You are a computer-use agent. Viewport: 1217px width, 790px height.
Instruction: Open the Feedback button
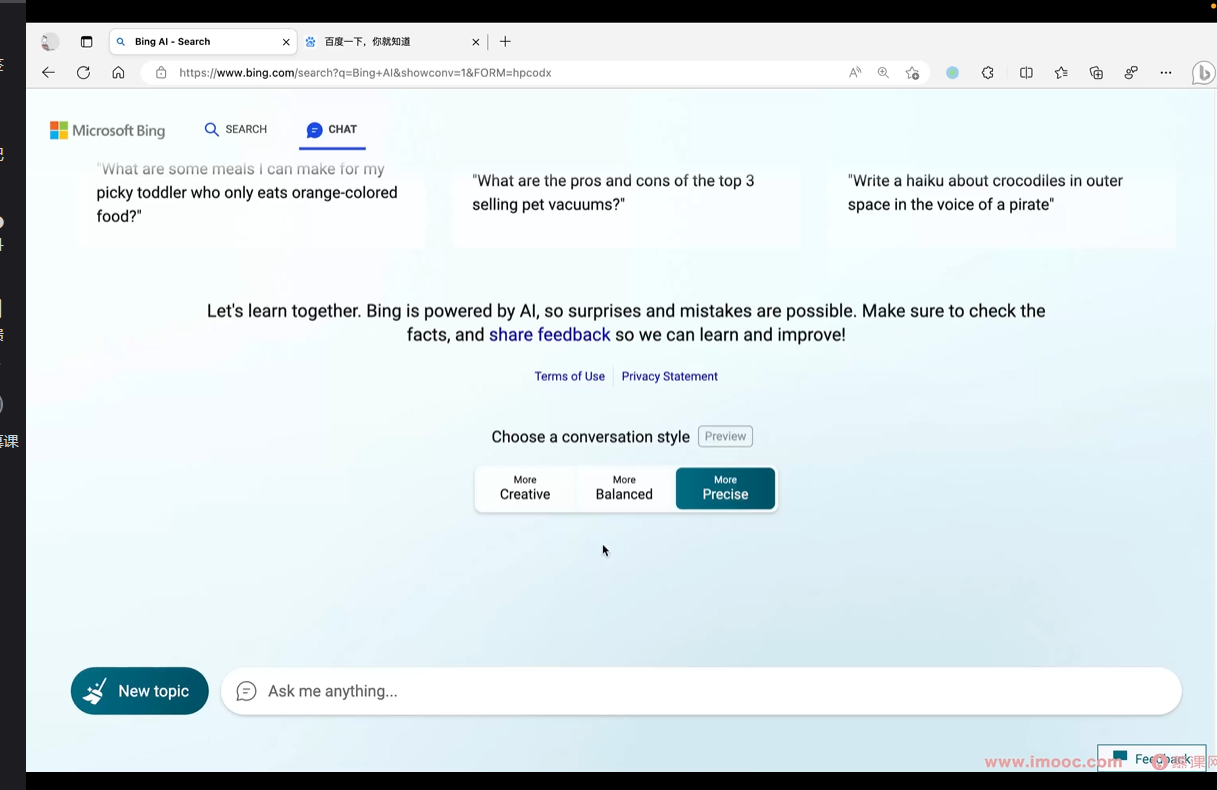[x=1151, y=758]
